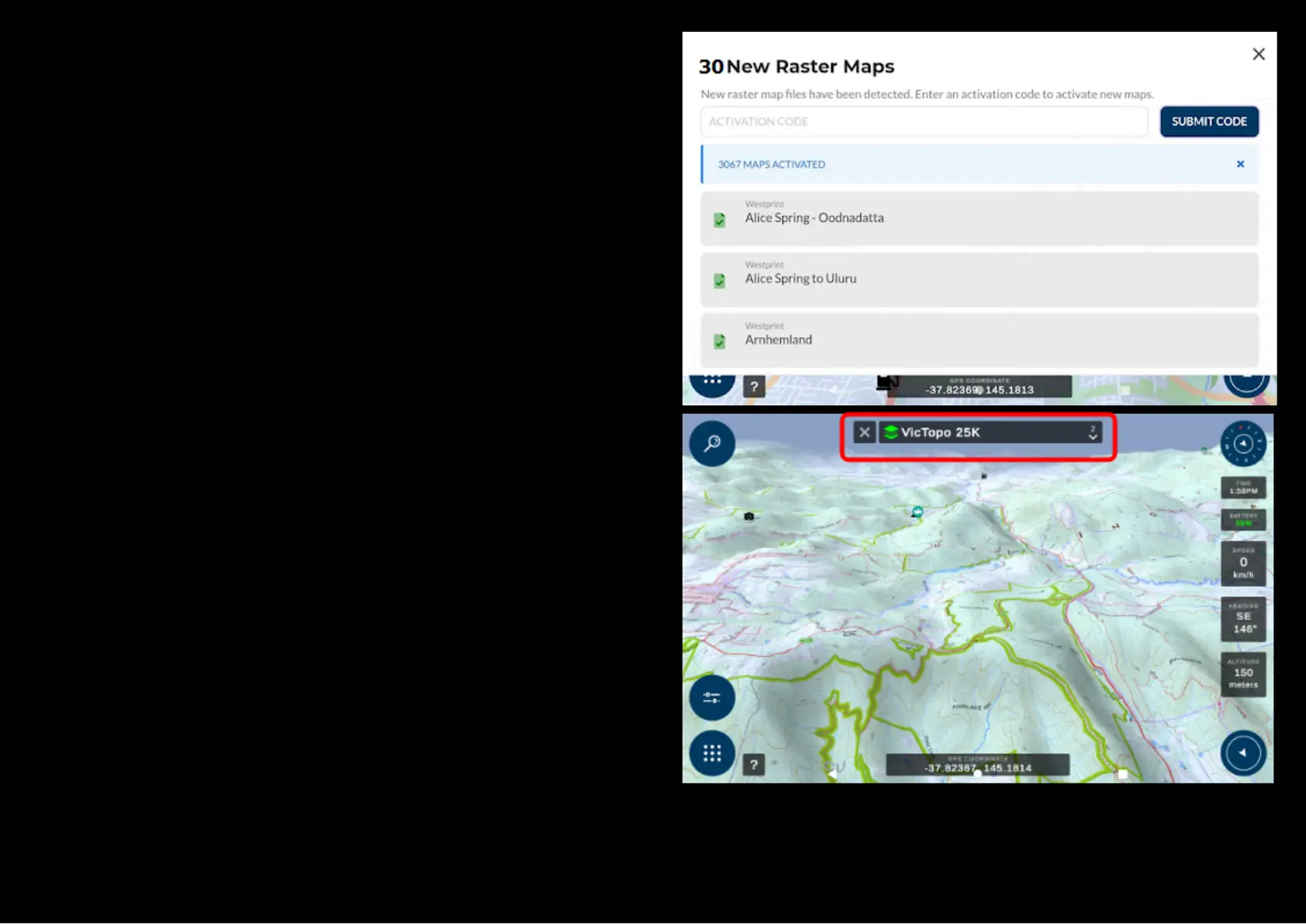The image size is (1306, 924).
Task: Click the camera marker on the map
Action: 749,516
